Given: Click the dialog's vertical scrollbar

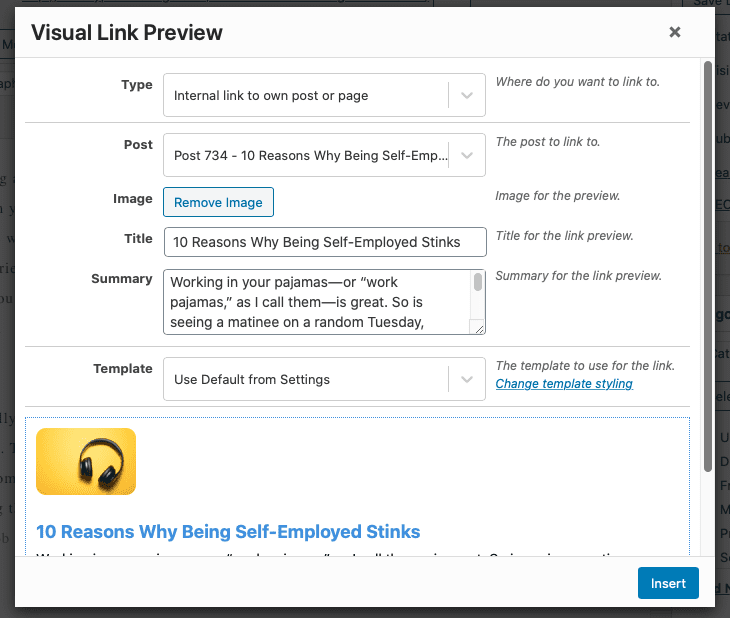Looking at the screenshot, I should point(708,266).
